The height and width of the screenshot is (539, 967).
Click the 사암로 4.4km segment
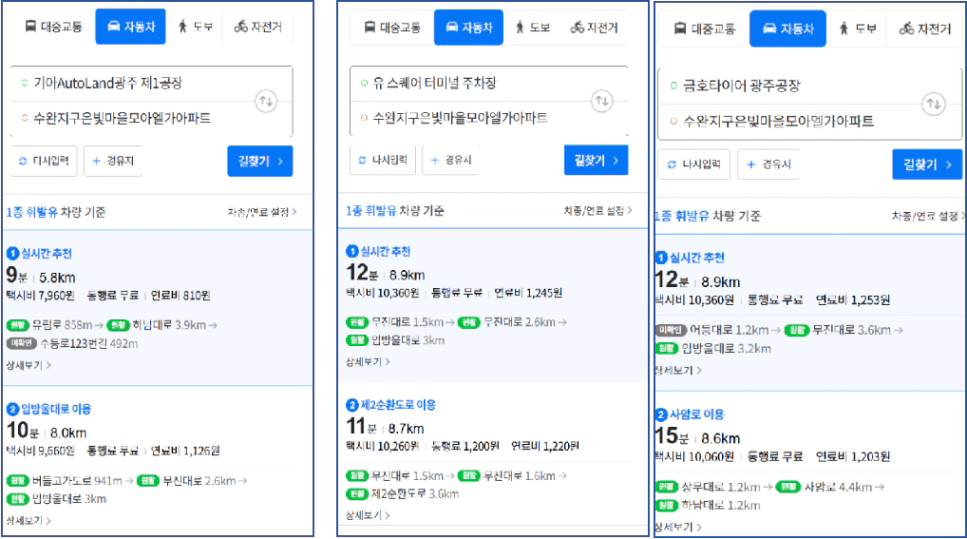pyautogui.click(x=830, y=487)
